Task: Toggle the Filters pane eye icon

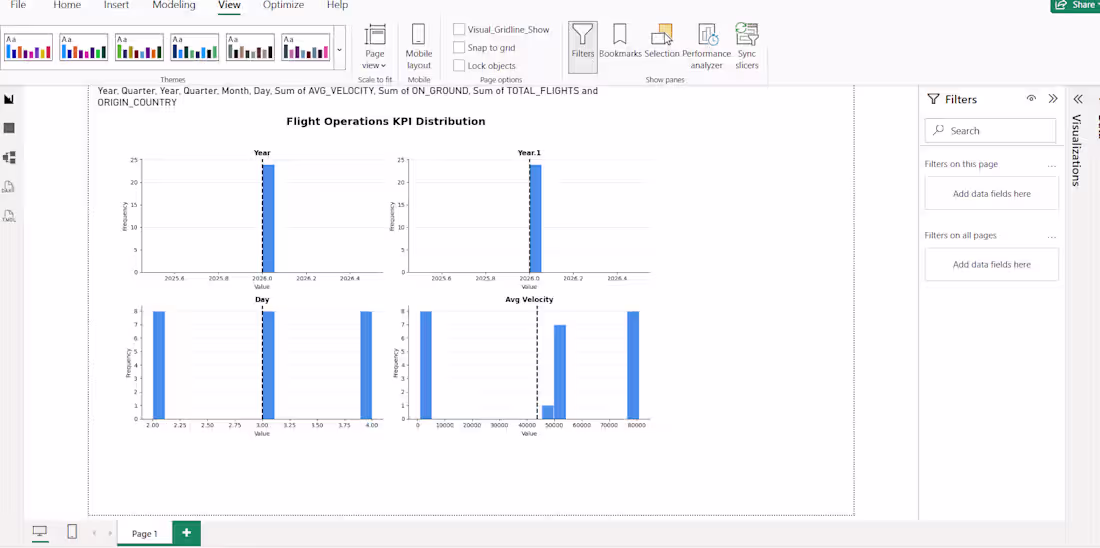Action: (1031, 99)
